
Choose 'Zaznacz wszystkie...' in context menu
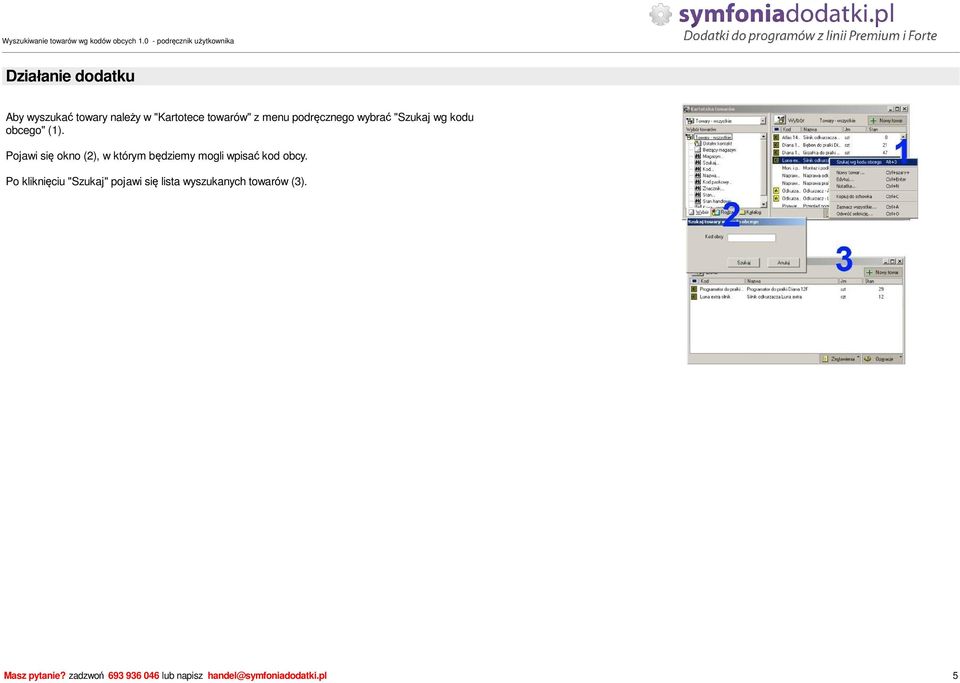[874, 207]
